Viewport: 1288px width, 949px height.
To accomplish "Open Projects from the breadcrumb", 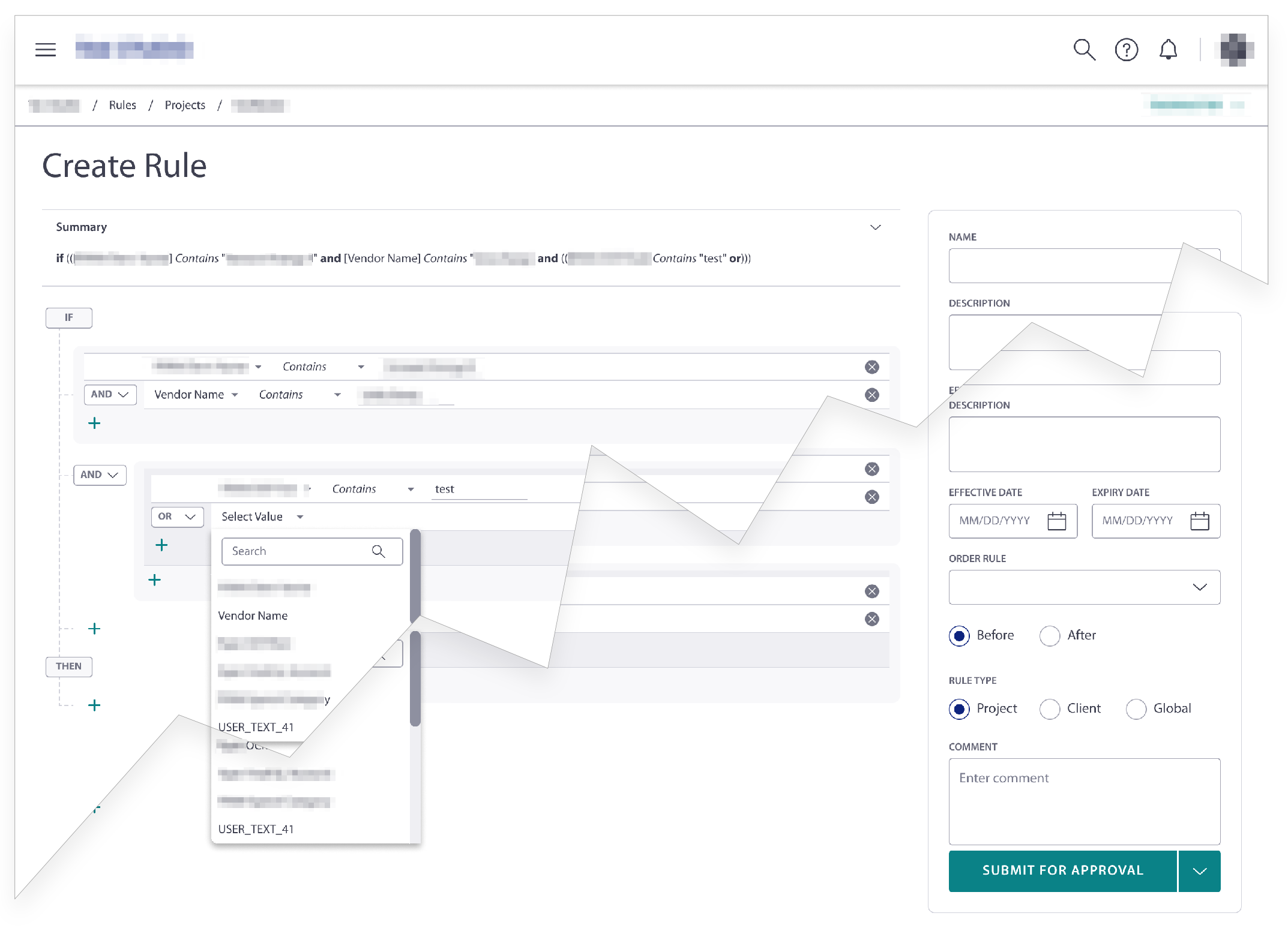I will 184,104.
